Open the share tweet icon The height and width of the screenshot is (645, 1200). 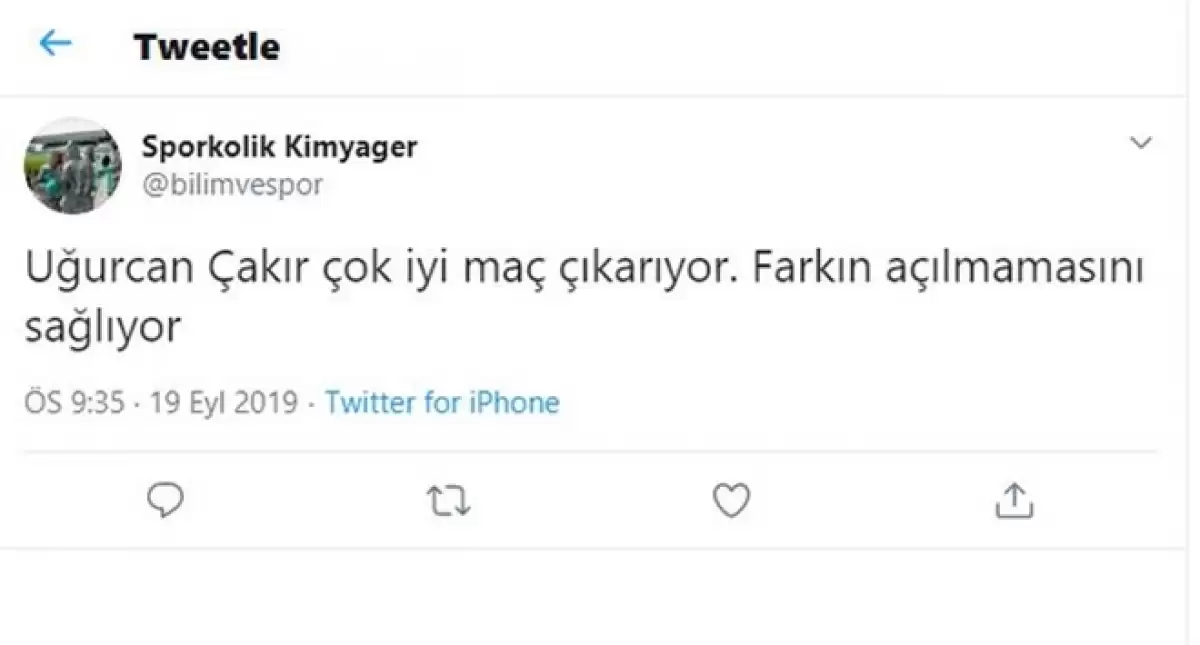click(1014, 500)
